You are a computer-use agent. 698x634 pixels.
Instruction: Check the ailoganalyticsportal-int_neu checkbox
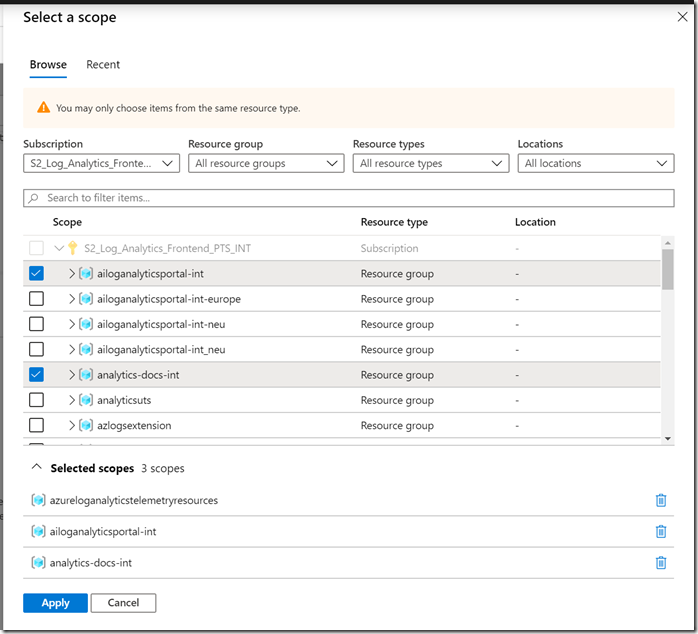[x=37, y=350]
